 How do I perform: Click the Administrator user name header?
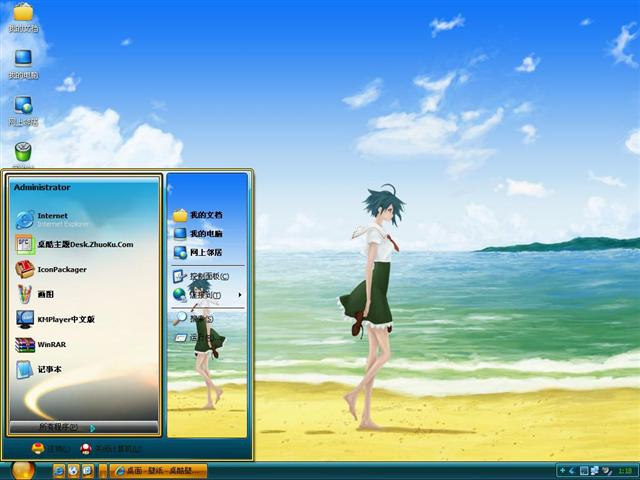tap(42, 187)
